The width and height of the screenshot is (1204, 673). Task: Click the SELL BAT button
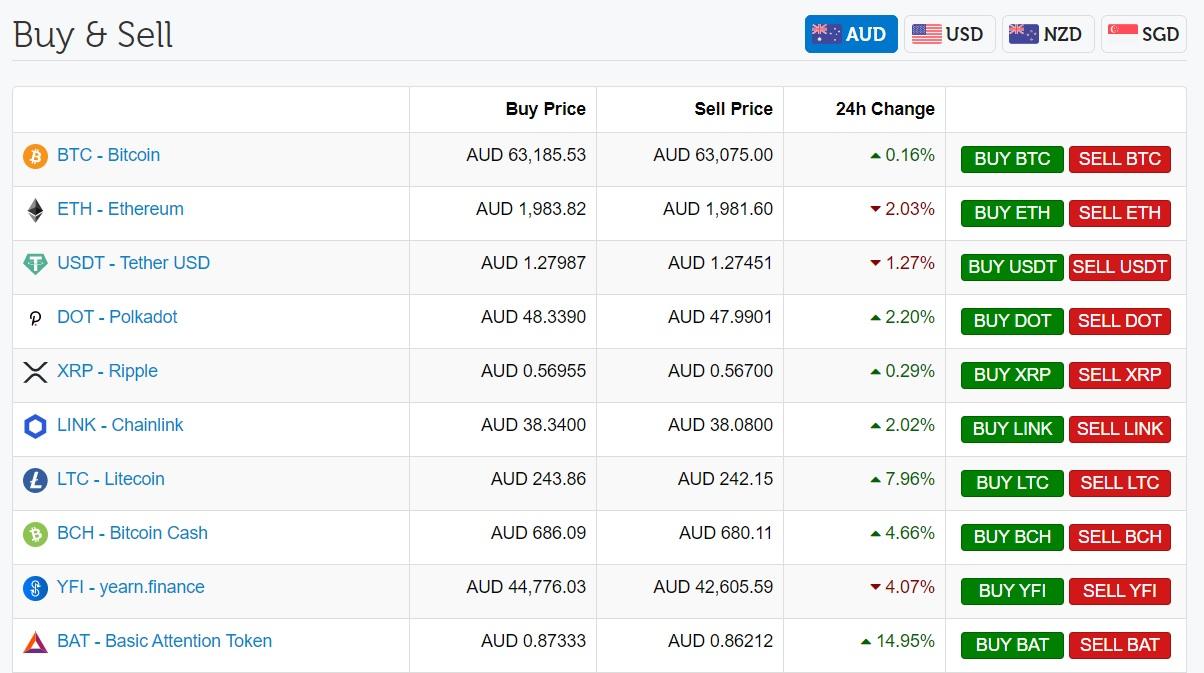(1120, 645)
